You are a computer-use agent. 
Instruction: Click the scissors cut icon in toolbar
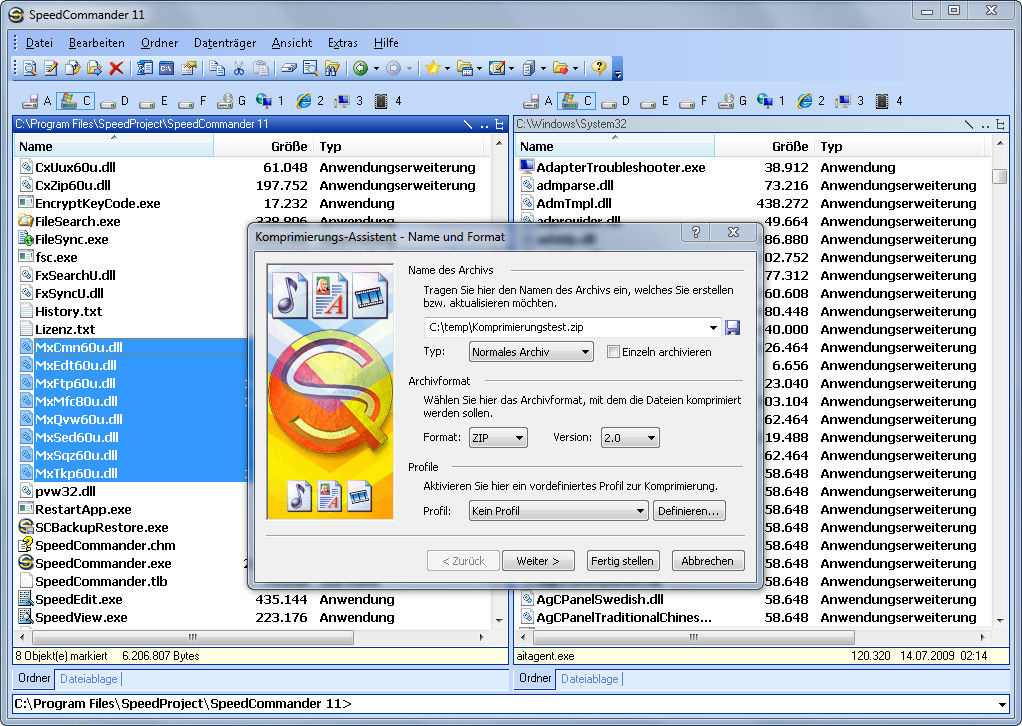[239, 68]
